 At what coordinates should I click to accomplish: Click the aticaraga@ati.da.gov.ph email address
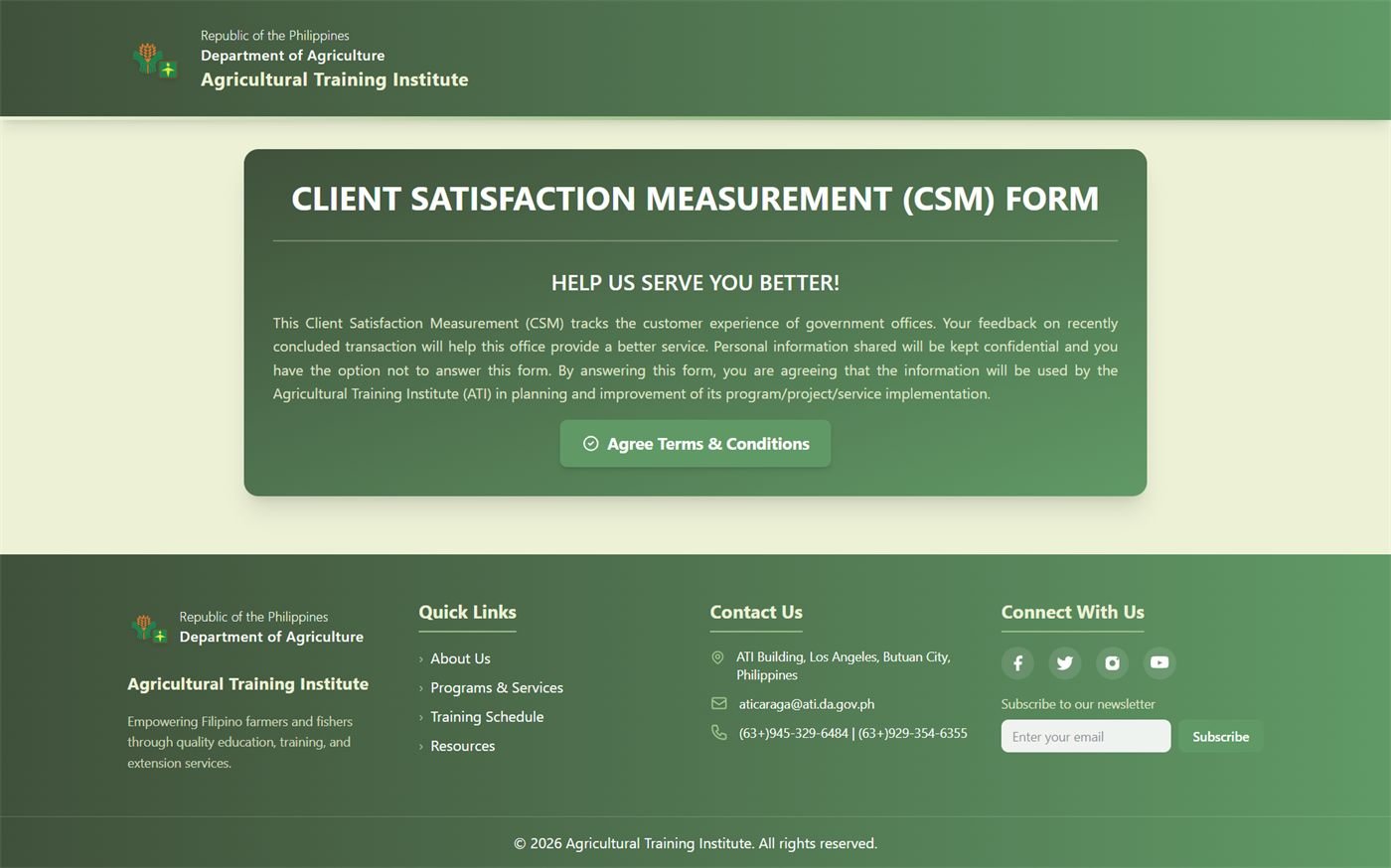[807, 703]
